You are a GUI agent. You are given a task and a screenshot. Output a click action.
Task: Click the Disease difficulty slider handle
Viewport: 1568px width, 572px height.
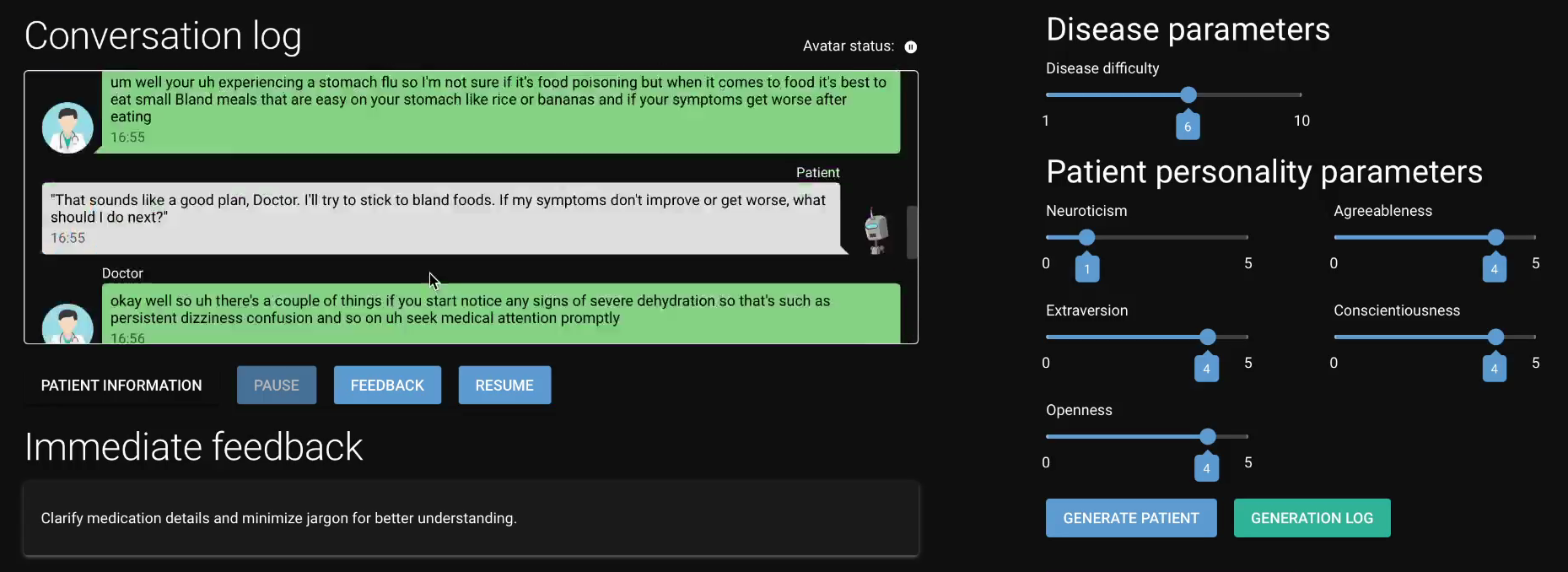point(1188,94)
